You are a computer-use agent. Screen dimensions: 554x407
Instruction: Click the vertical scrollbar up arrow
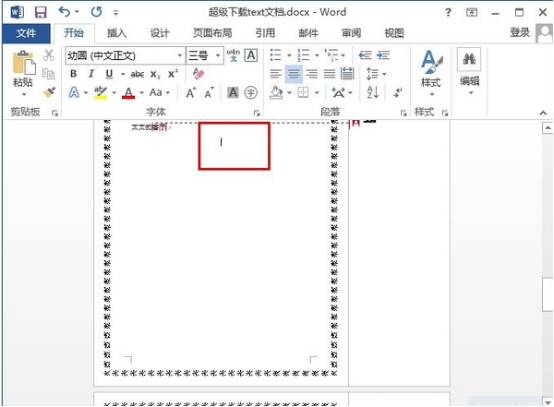(548, 128)
